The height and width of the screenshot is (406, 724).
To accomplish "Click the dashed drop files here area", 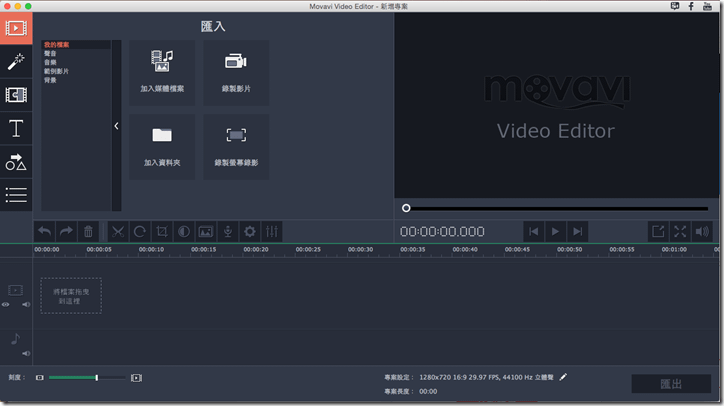I will tap(71, 296).
